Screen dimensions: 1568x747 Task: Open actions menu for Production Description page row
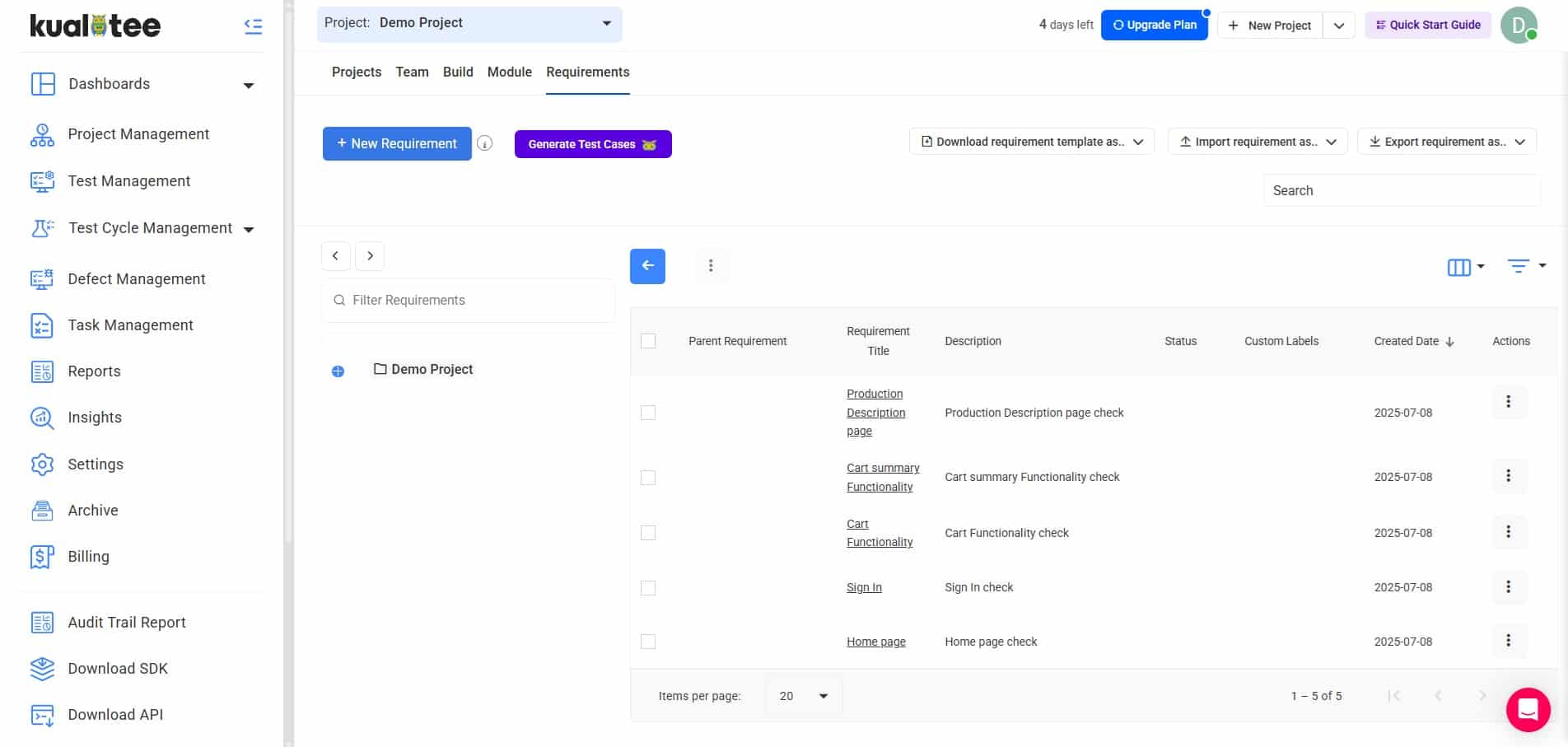pos(1509,402)
